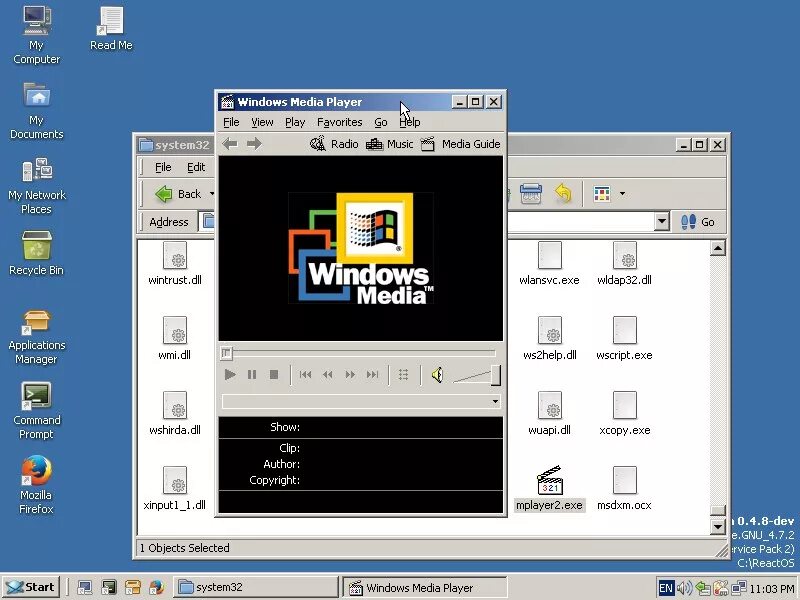Click the seek bar thumb

(x=226, y=353)
